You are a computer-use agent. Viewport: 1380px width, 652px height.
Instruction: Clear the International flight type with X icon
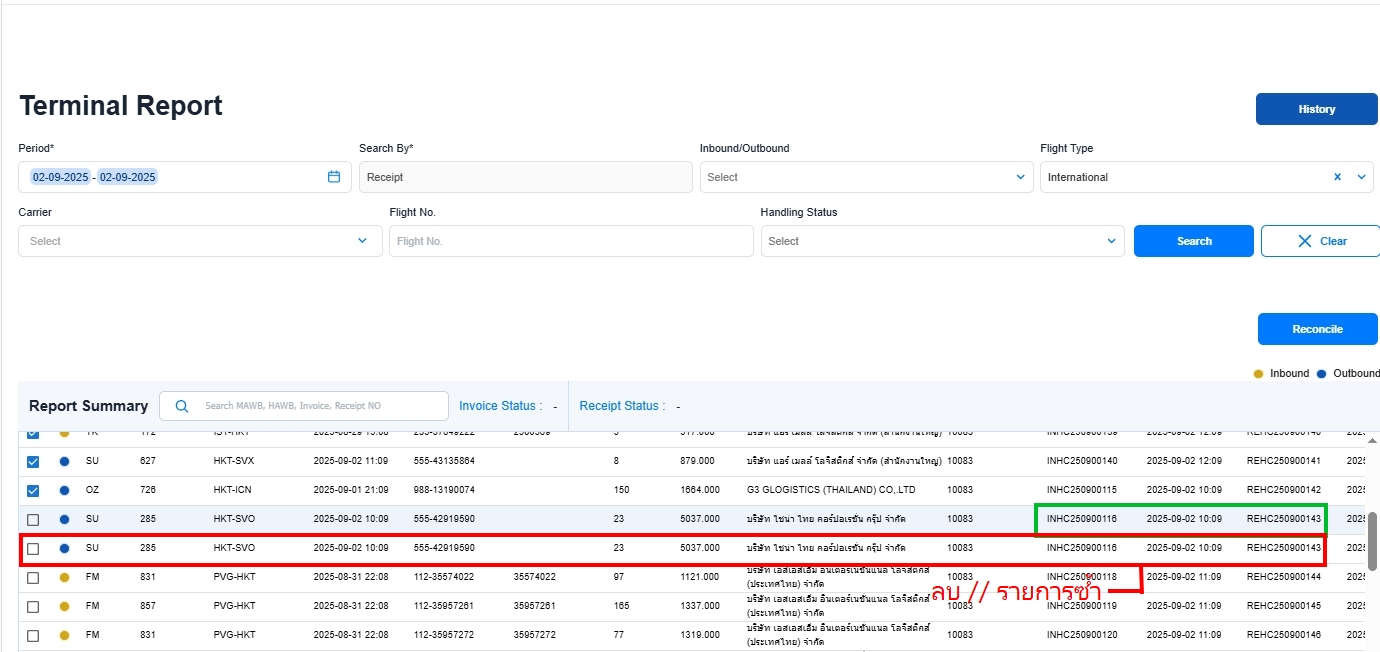(1337, 177)
